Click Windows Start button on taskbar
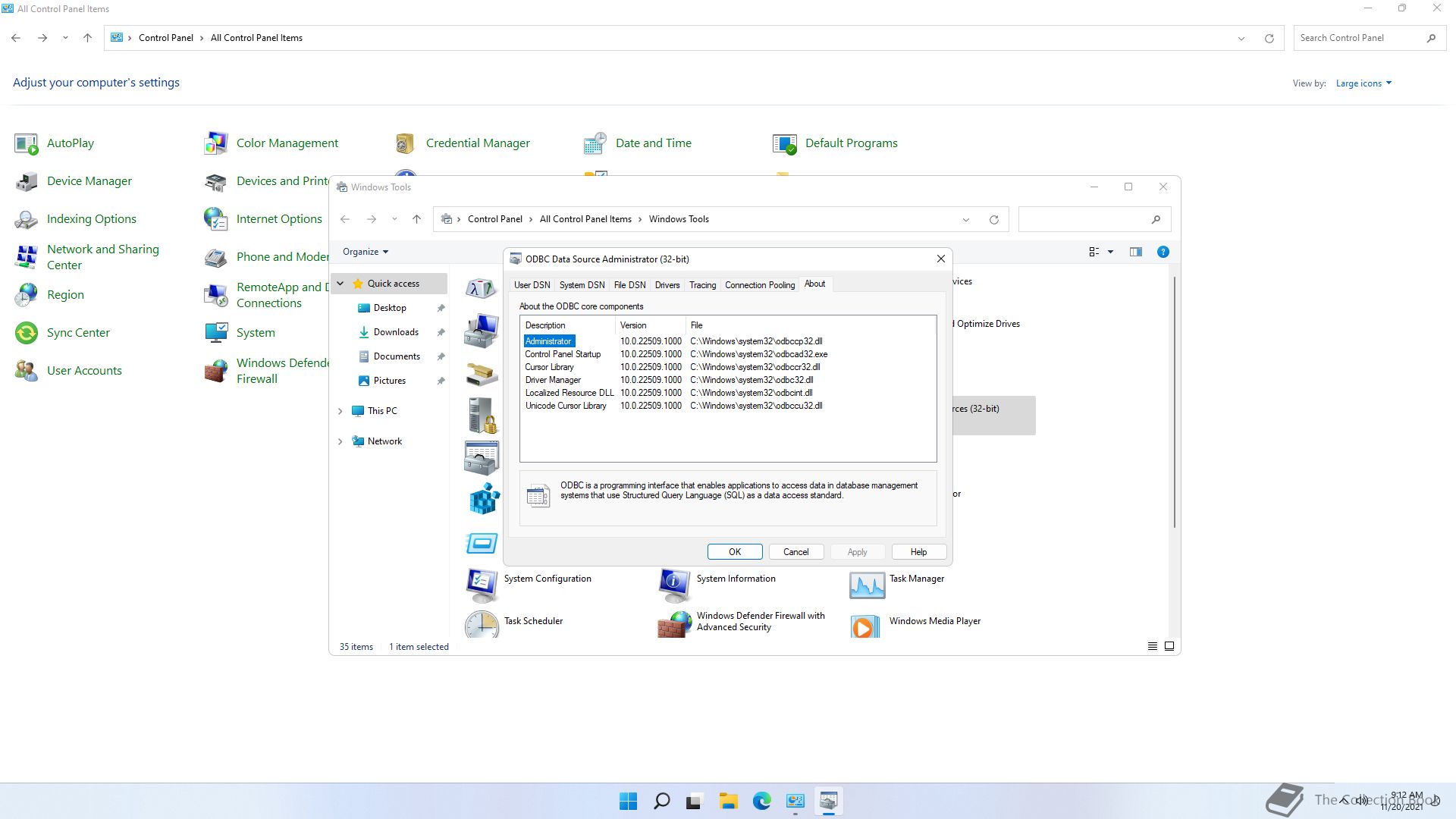 (628, 801)
